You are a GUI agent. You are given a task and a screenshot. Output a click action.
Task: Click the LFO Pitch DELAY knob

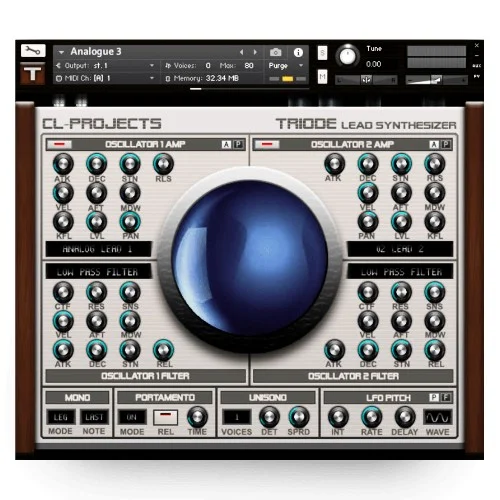coord(405,417)
